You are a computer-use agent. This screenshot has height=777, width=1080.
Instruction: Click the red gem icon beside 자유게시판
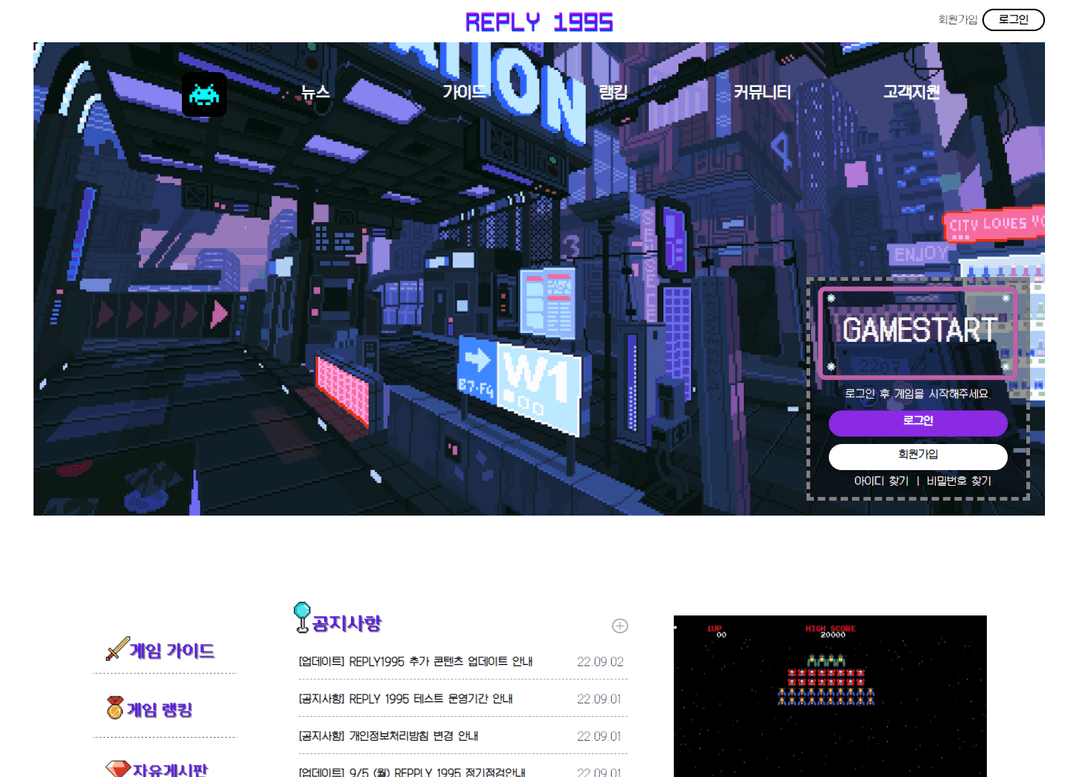[x=118, y=768]
